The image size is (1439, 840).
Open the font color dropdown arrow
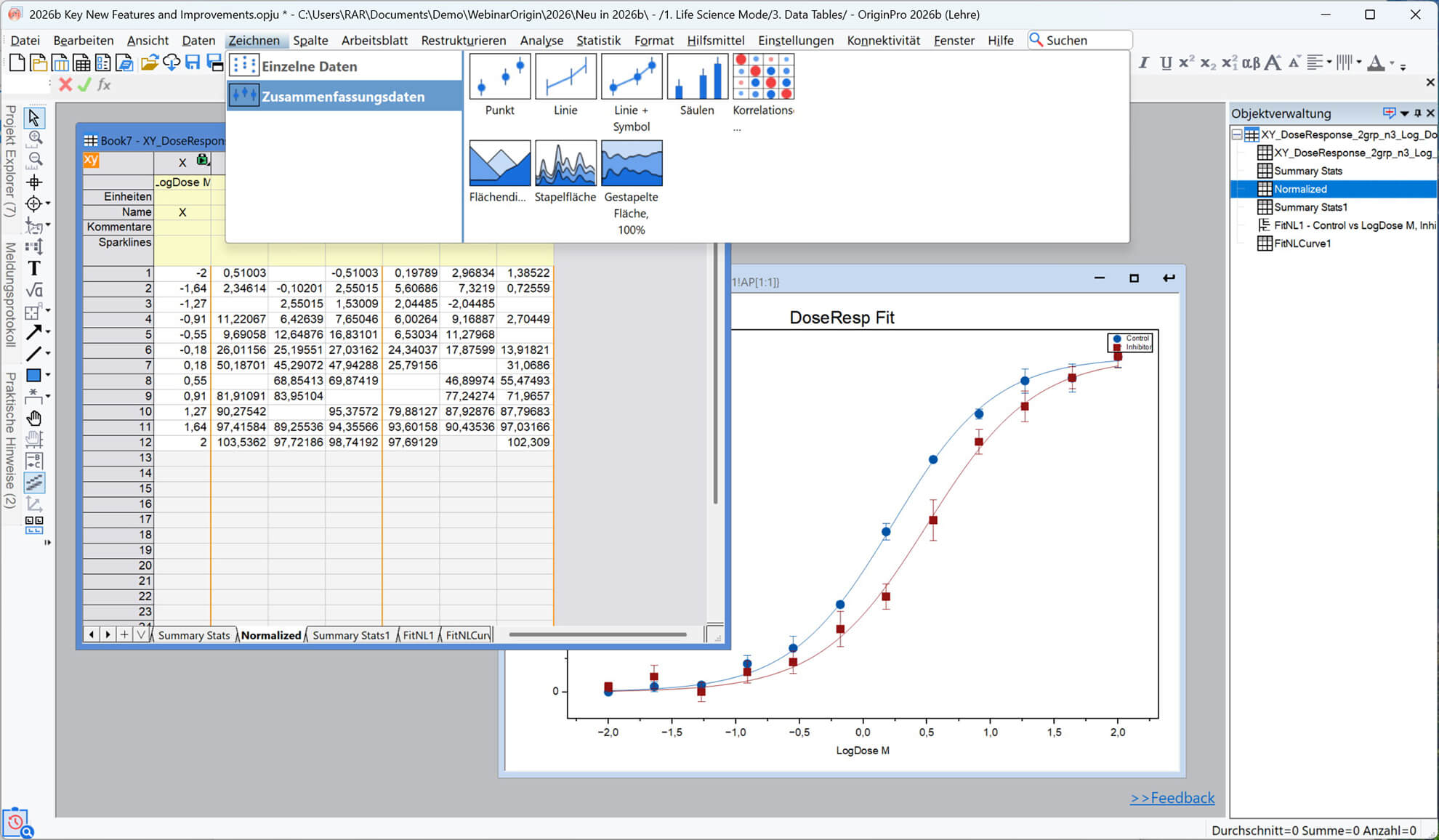1392,63
